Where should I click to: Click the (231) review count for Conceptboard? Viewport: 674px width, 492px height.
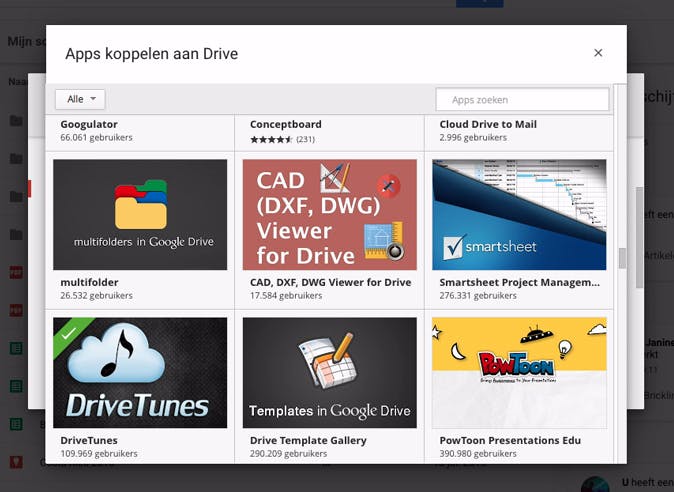tap(305, 139)
